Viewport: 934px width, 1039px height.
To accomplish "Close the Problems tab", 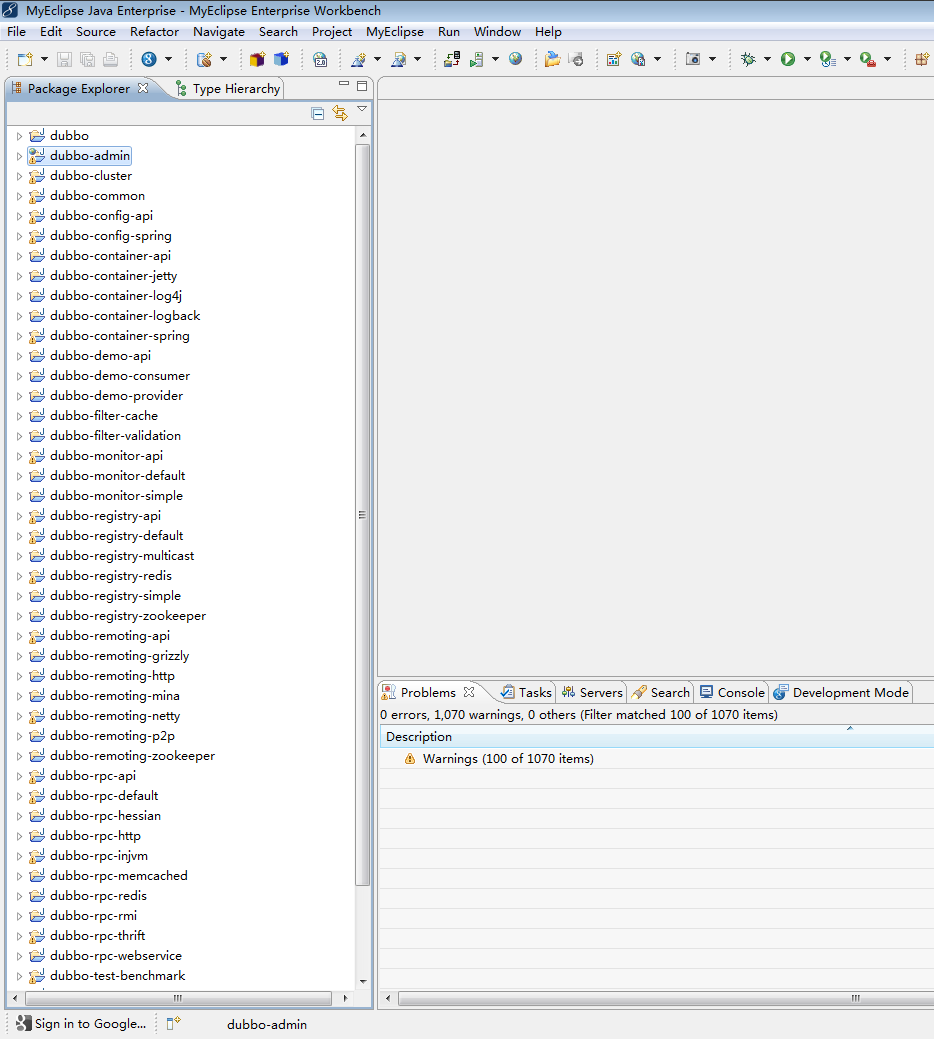I will coord(469,692).
